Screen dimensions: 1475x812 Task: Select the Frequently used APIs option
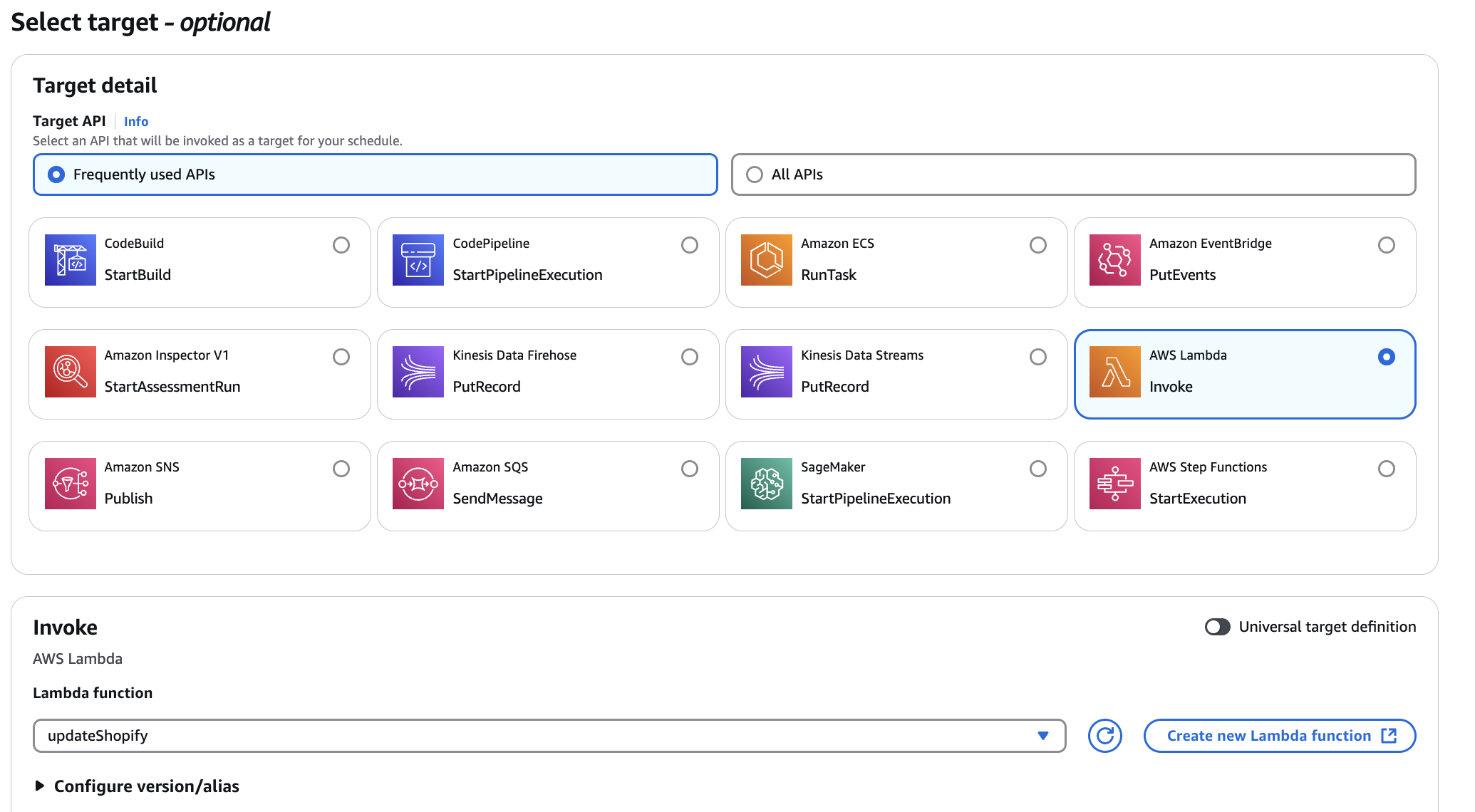376,175
